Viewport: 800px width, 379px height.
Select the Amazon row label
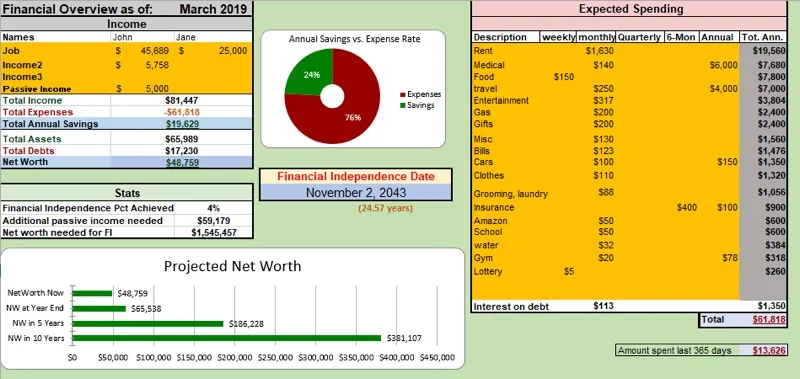pos(490,221)
